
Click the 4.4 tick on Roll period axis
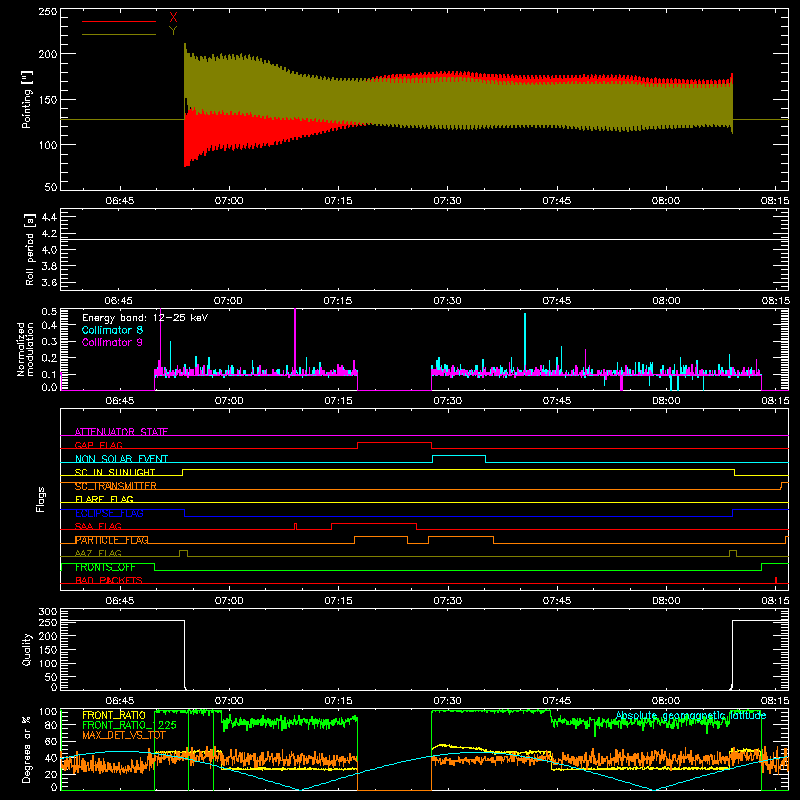click(x=49, y=217)
